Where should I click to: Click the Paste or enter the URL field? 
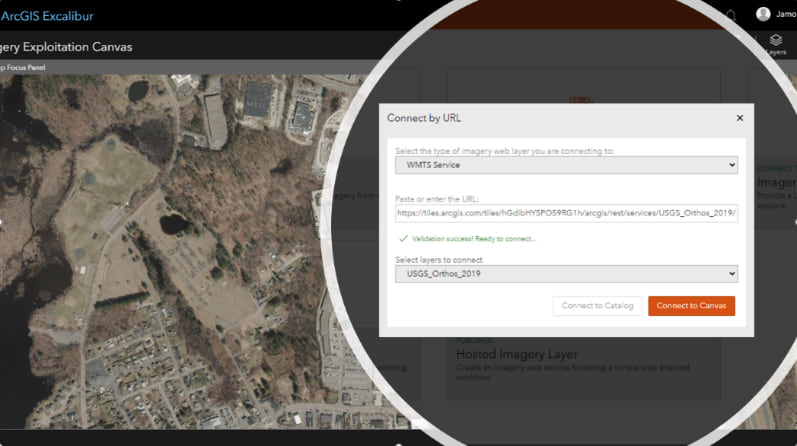tap(566, 213)
